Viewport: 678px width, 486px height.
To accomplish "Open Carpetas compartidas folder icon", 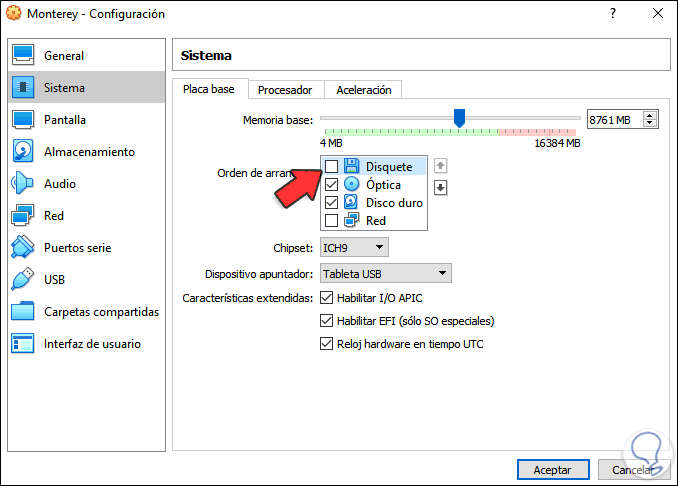I will [x=23, y=312].
